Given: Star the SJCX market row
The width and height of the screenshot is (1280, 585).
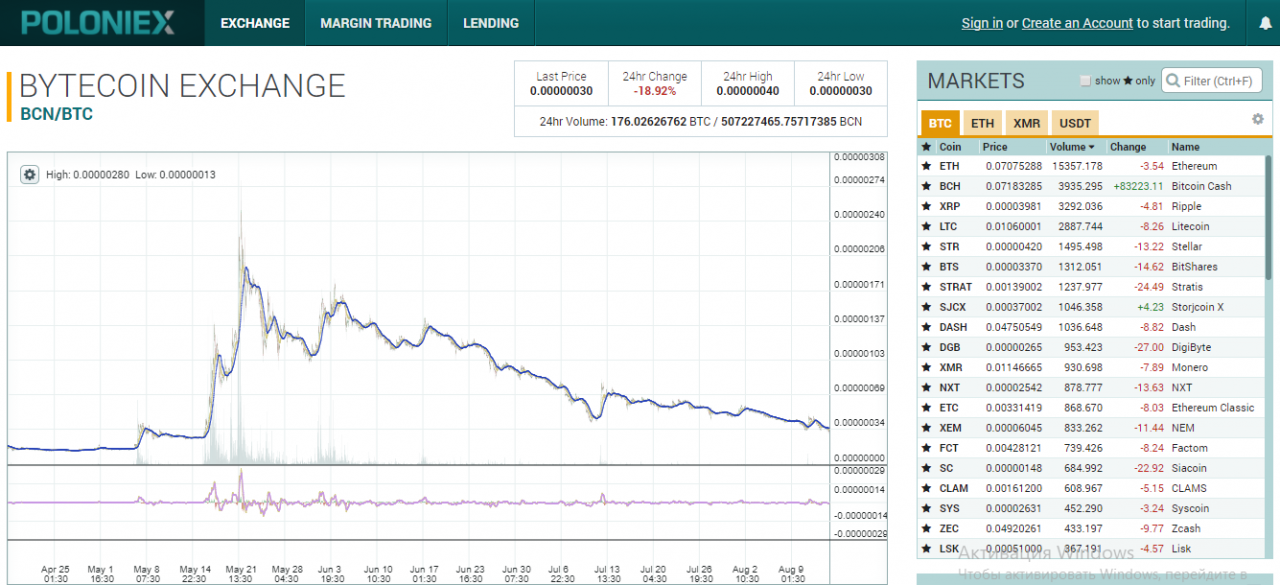Looking at the screenshot, I should coord(926,307).
